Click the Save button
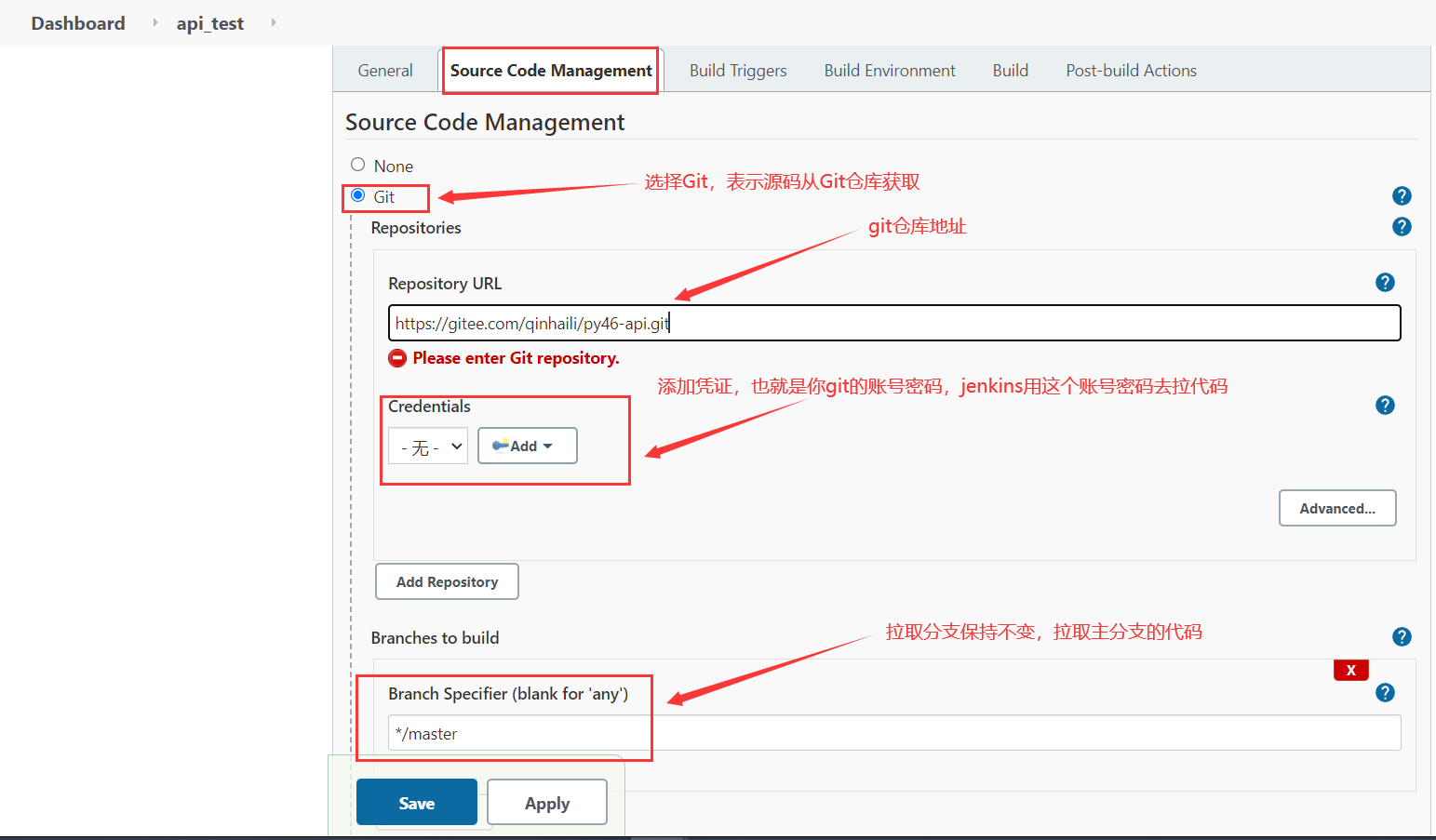This screenshot has height=840, width=1436. (416, 803)
